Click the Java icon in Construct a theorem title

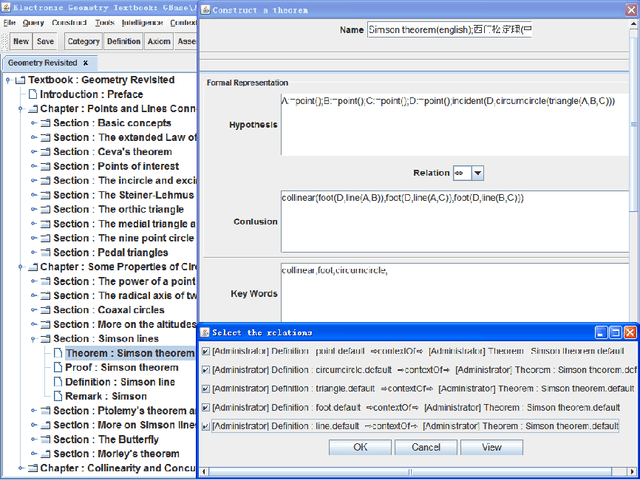click(206, 10)
